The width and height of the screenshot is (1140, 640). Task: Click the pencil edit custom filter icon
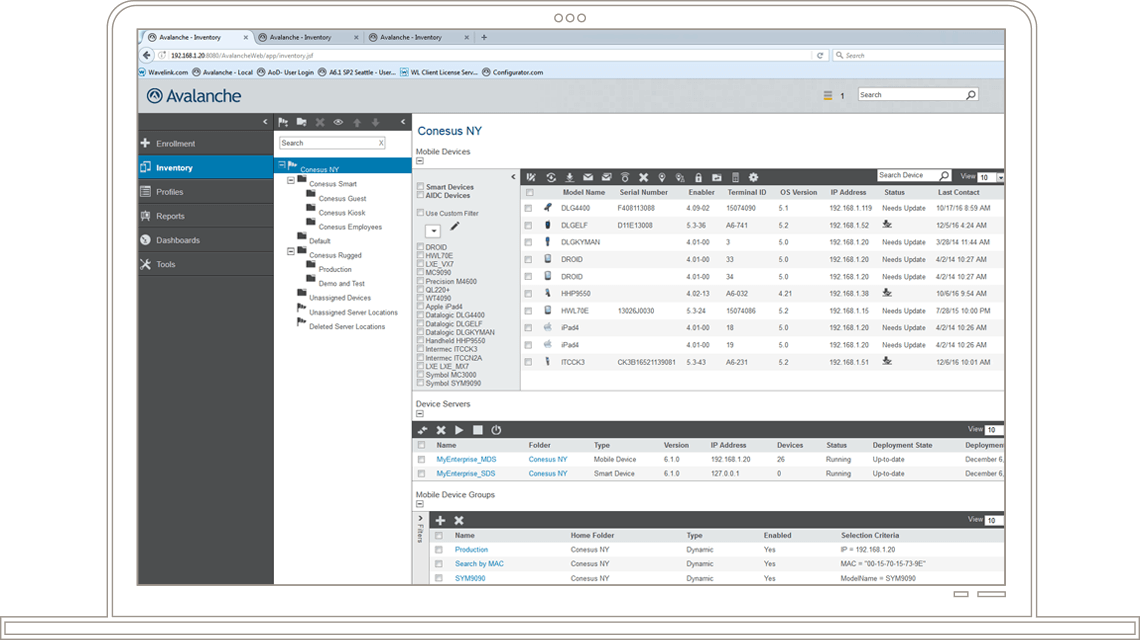click(456, 227)
